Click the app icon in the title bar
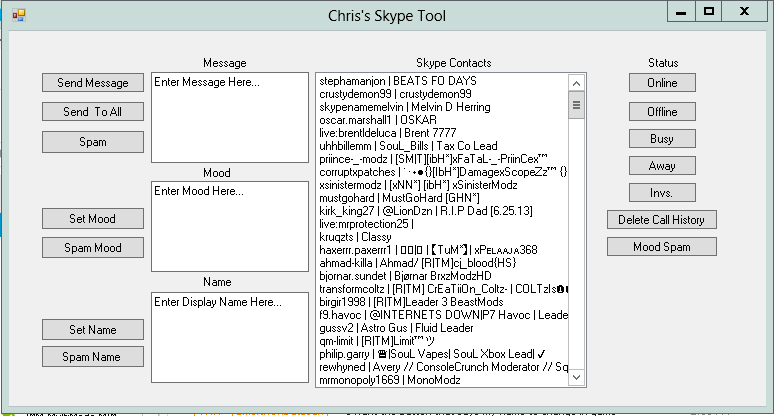This screenshot has height=416, width=774. [x=19, y=15]
